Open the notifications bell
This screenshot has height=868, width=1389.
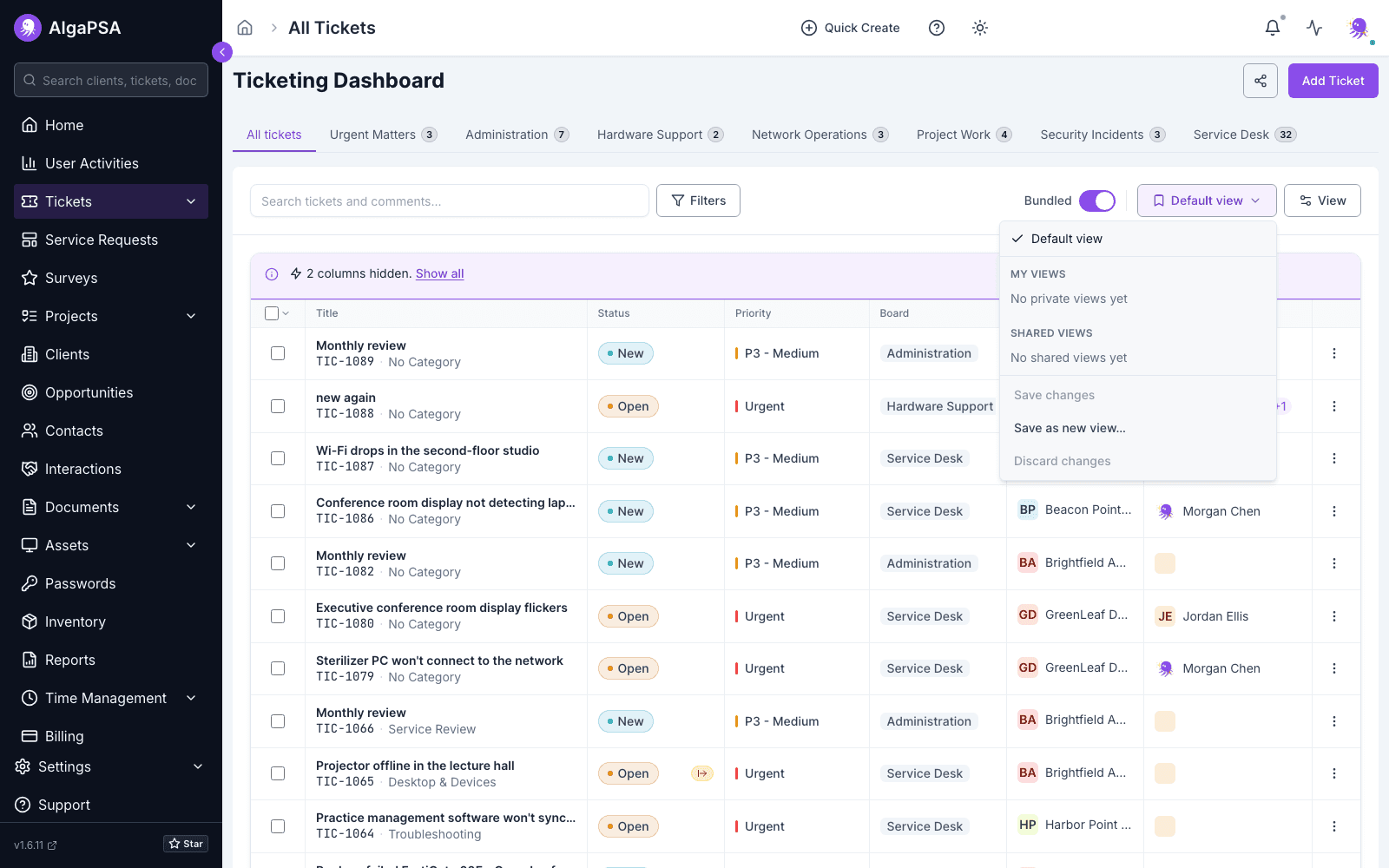pyautogui.click(x=1273, y=28)
